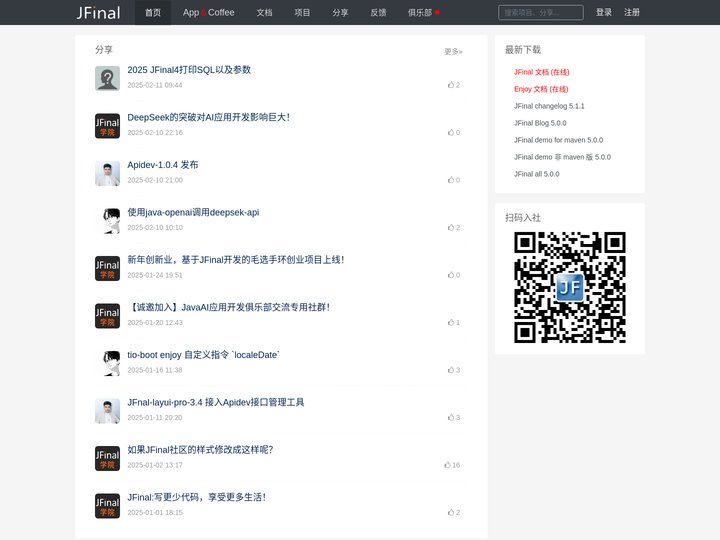Screen dimensions: 720x540
Task: Open post tio-boot enjoy 自定义指令 localeDate
Action: (203, 355)
